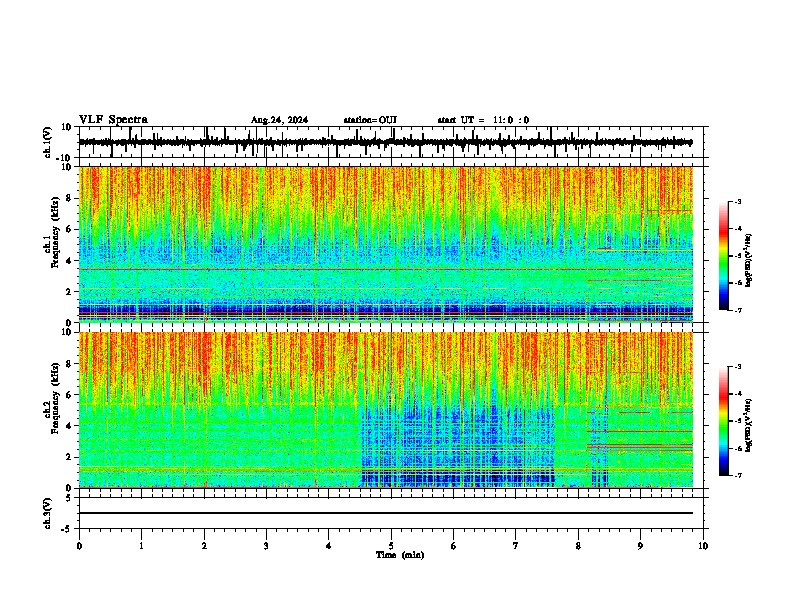Image resolution: width=792 pixels, height=612 pixels.
Task: Click the ch.1 "Frequency (kHz)" axis label
Action: tap(55, 232)
